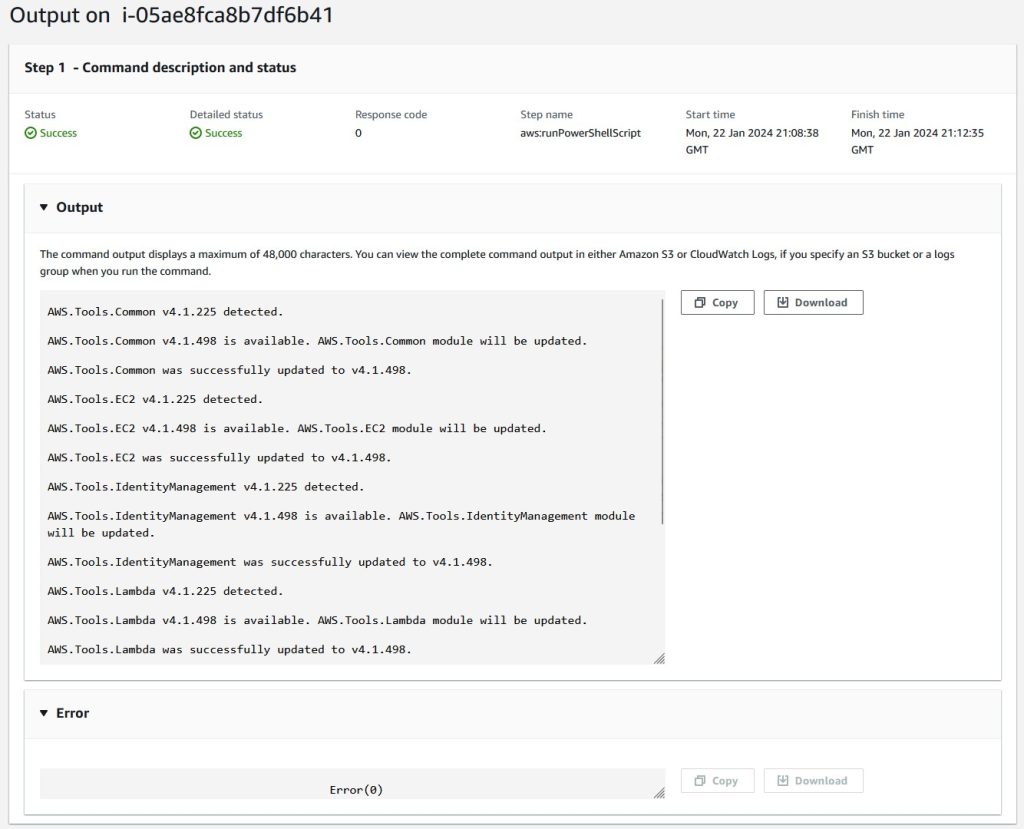This screenshot has width=1024, height=829.
Task: Click the output text area scrollbar
Action: click(662, 412)
